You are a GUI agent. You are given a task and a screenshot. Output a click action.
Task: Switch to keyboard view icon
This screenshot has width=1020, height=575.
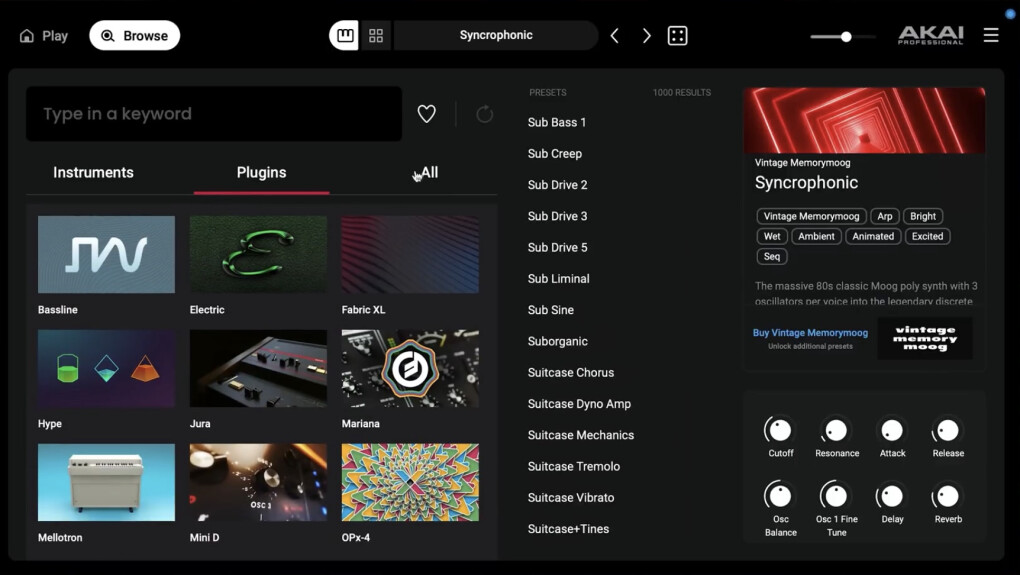click(345, 35)
